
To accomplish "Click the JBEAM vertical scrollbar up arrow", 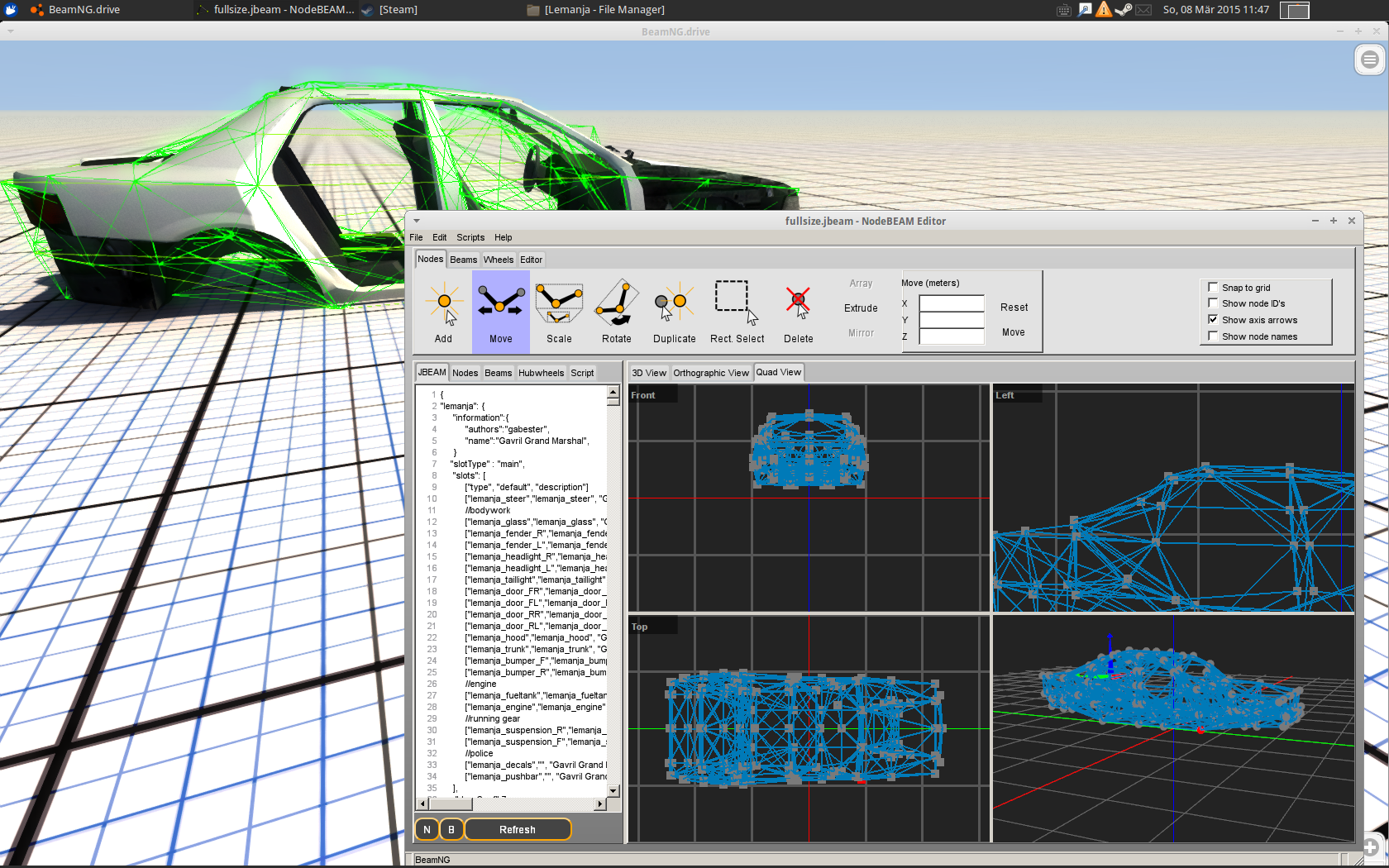I will (x=613, y=392).
